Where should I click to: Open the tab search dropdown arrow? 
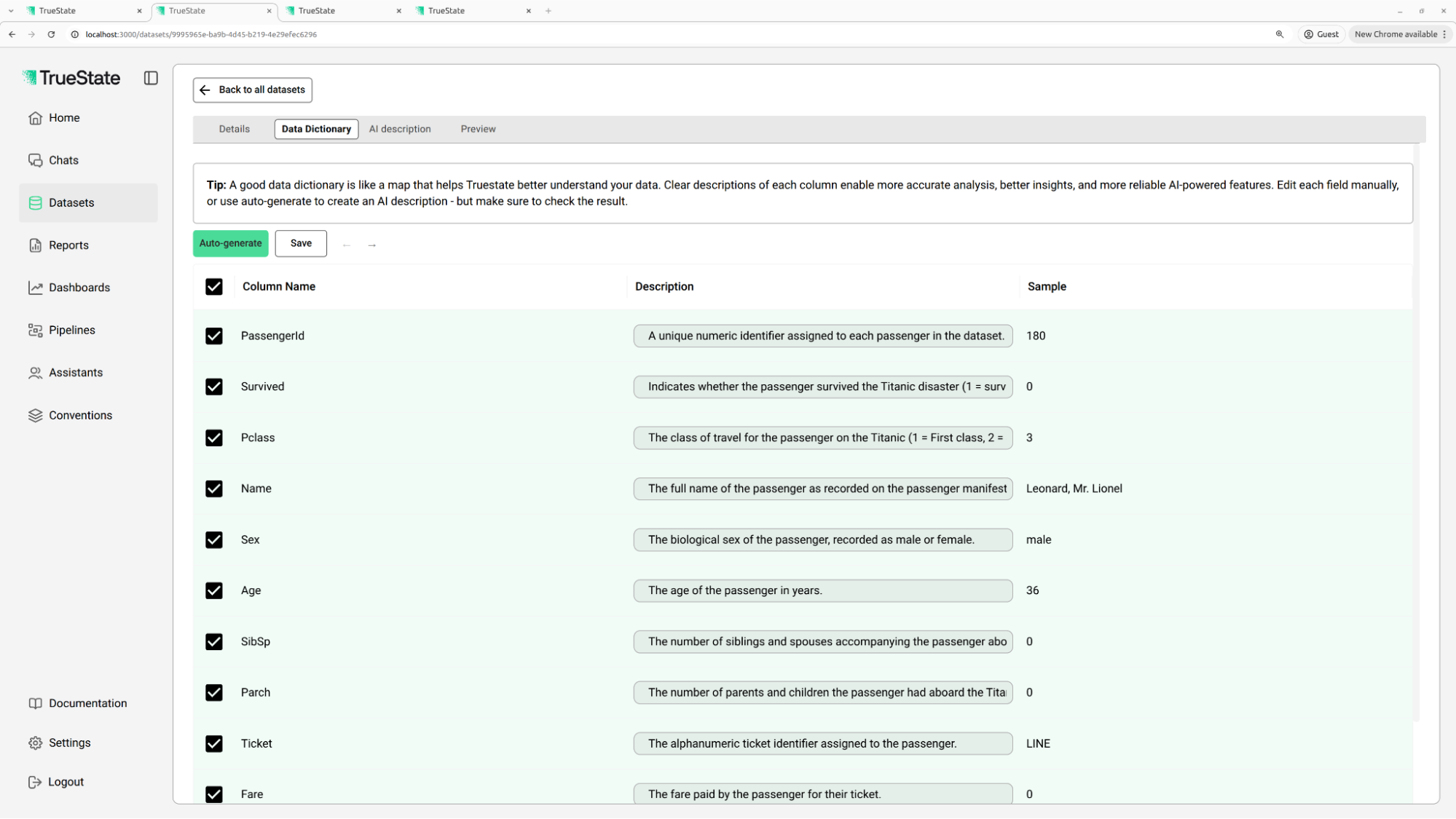click(x=11, y=11)
